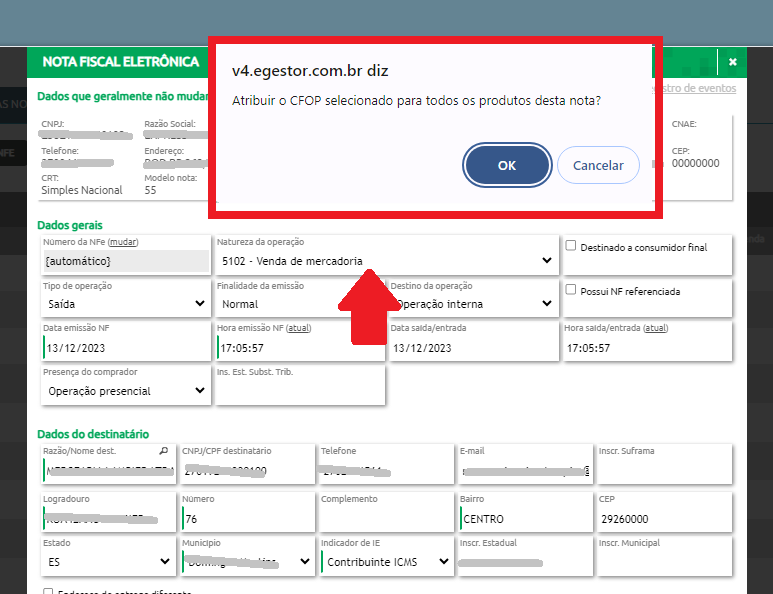The width and height of the screenshot is (773, 594).
Task: Click the emitente CEP value 00000000
Action: pyautogui.click(x=696, y=163)
